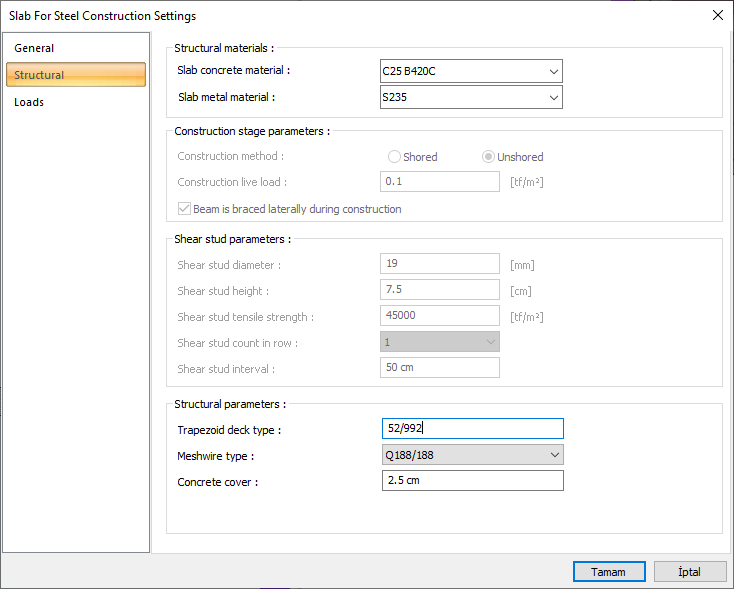Focus the Shear stud height field
The image size is (734, 589).
440,290
